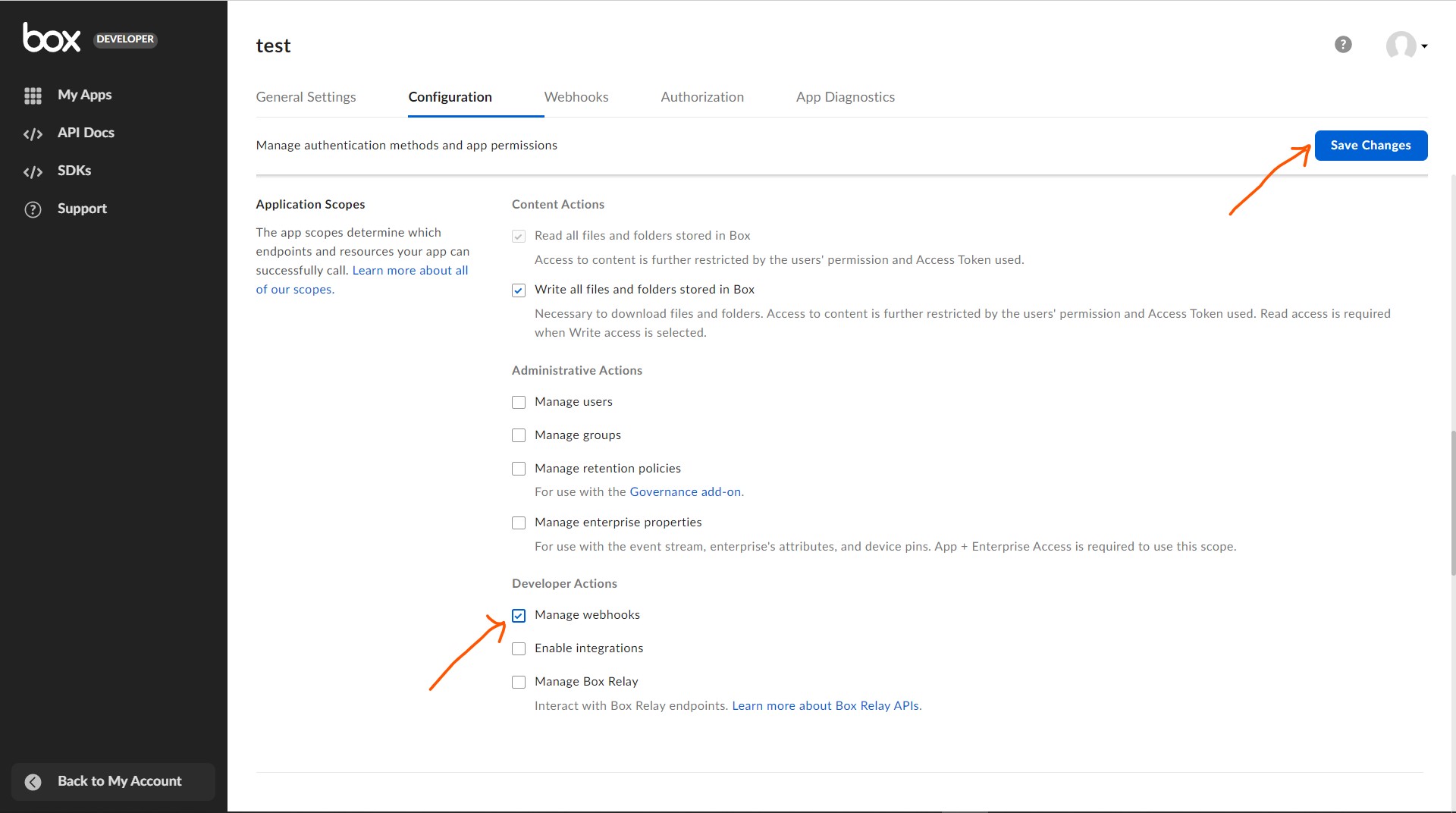
Task: Open help via top-right question icon
Action: 1343,45
